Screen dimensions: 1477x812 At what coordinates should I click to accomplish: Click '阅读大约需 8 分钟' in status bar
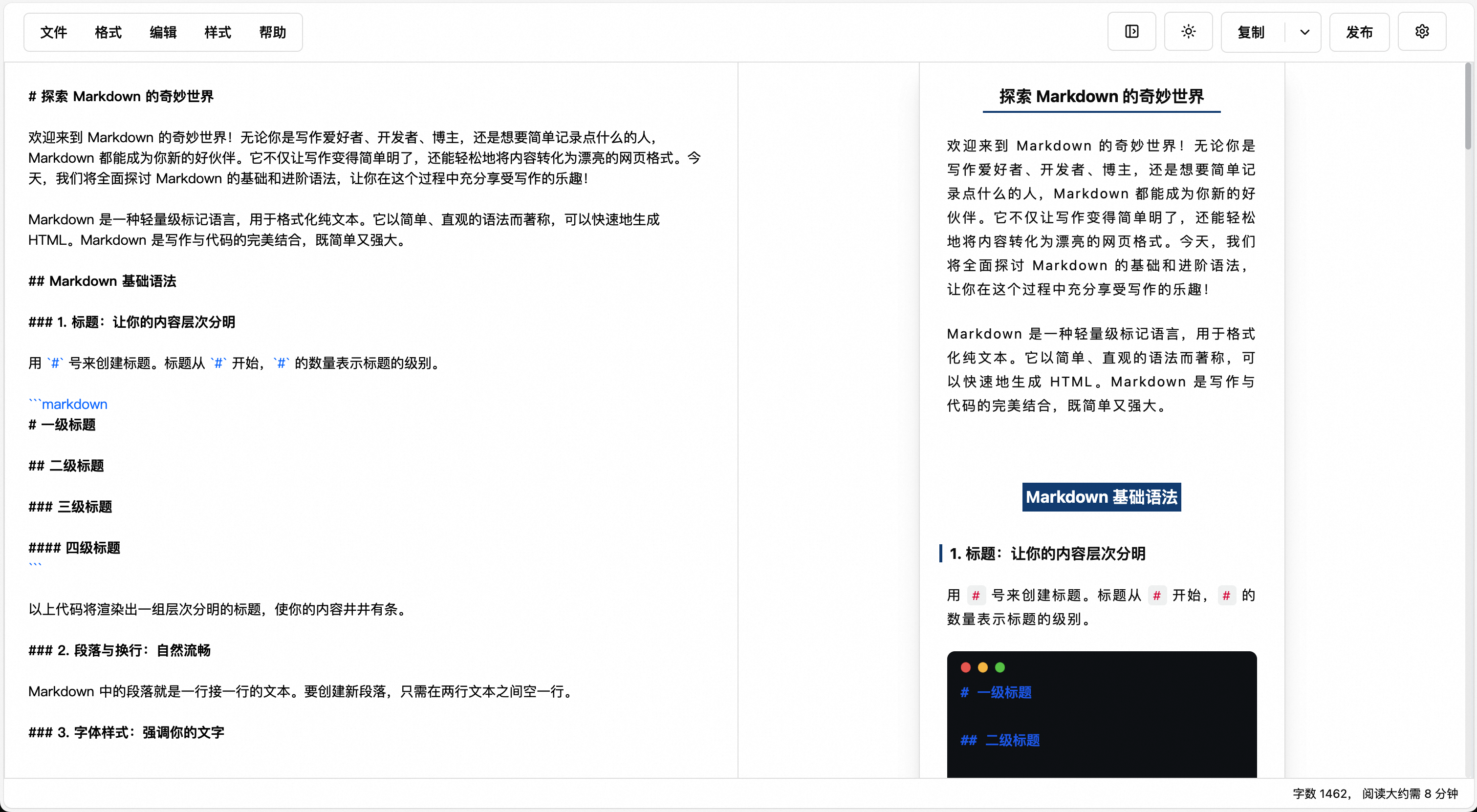coord(1410,793)
